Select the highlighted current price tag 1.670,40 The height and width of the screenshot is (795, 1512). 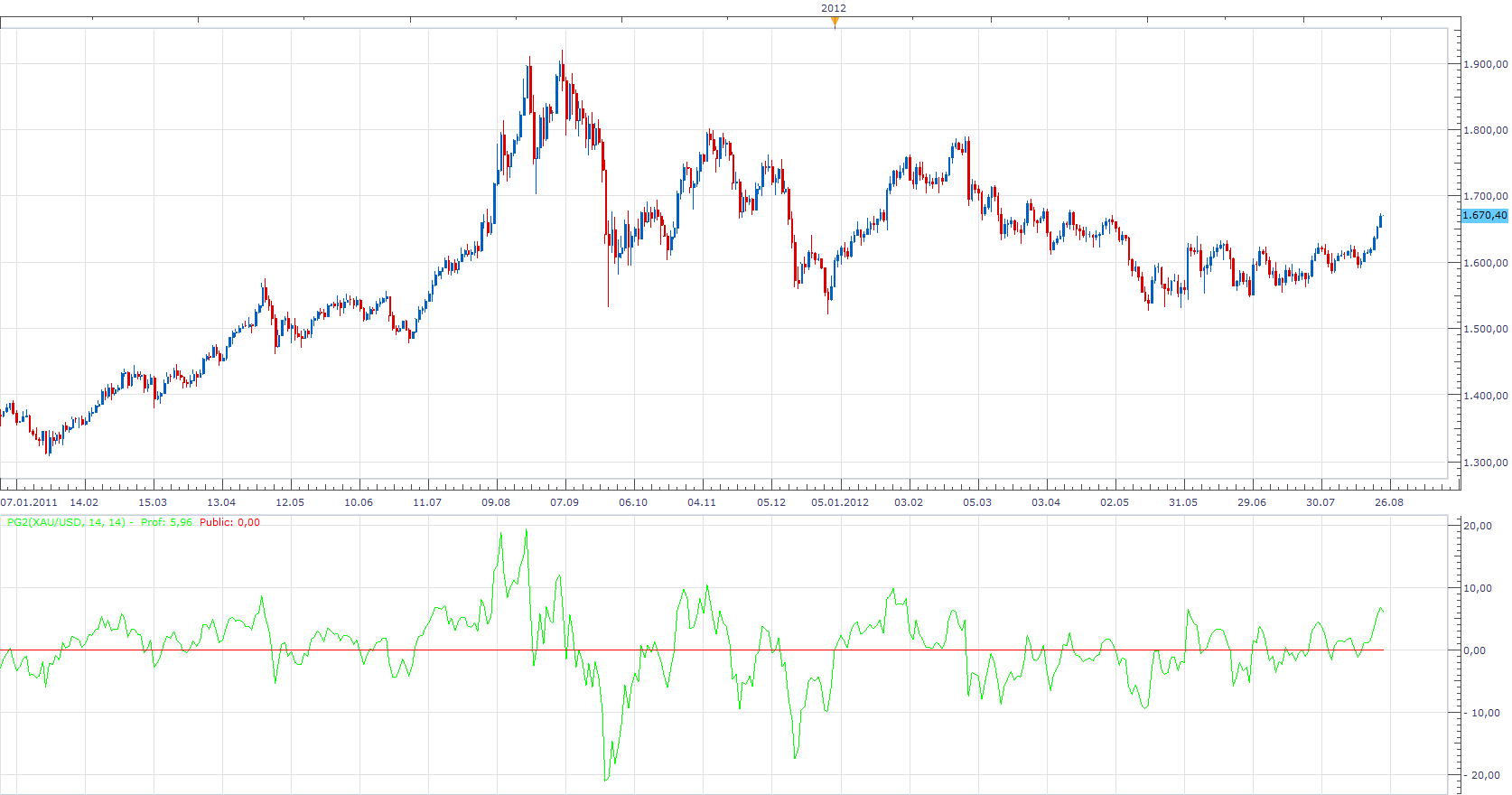click(1485, 215)
